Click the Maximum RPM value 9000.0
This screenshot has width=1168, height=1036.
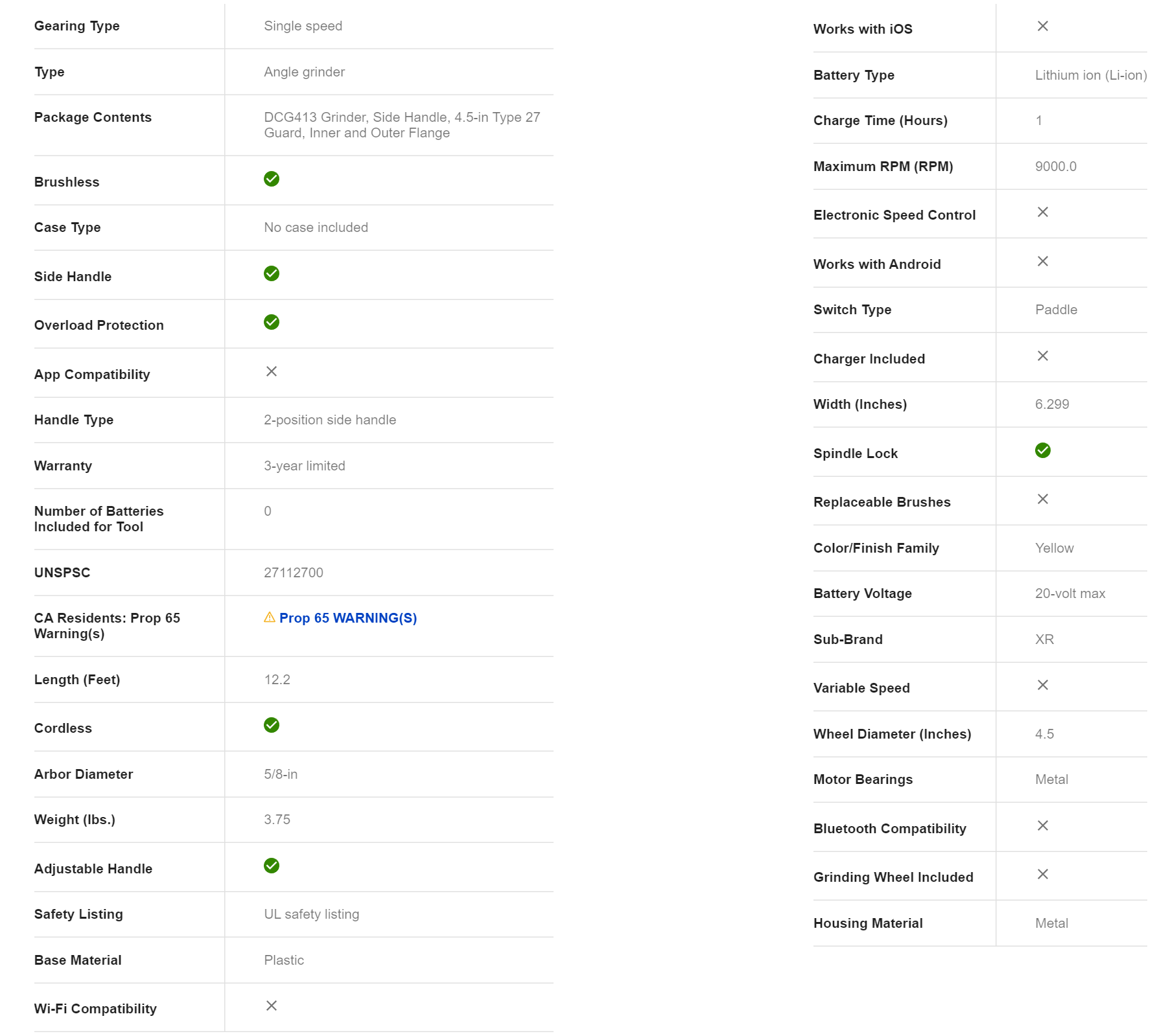point(1056,167)
